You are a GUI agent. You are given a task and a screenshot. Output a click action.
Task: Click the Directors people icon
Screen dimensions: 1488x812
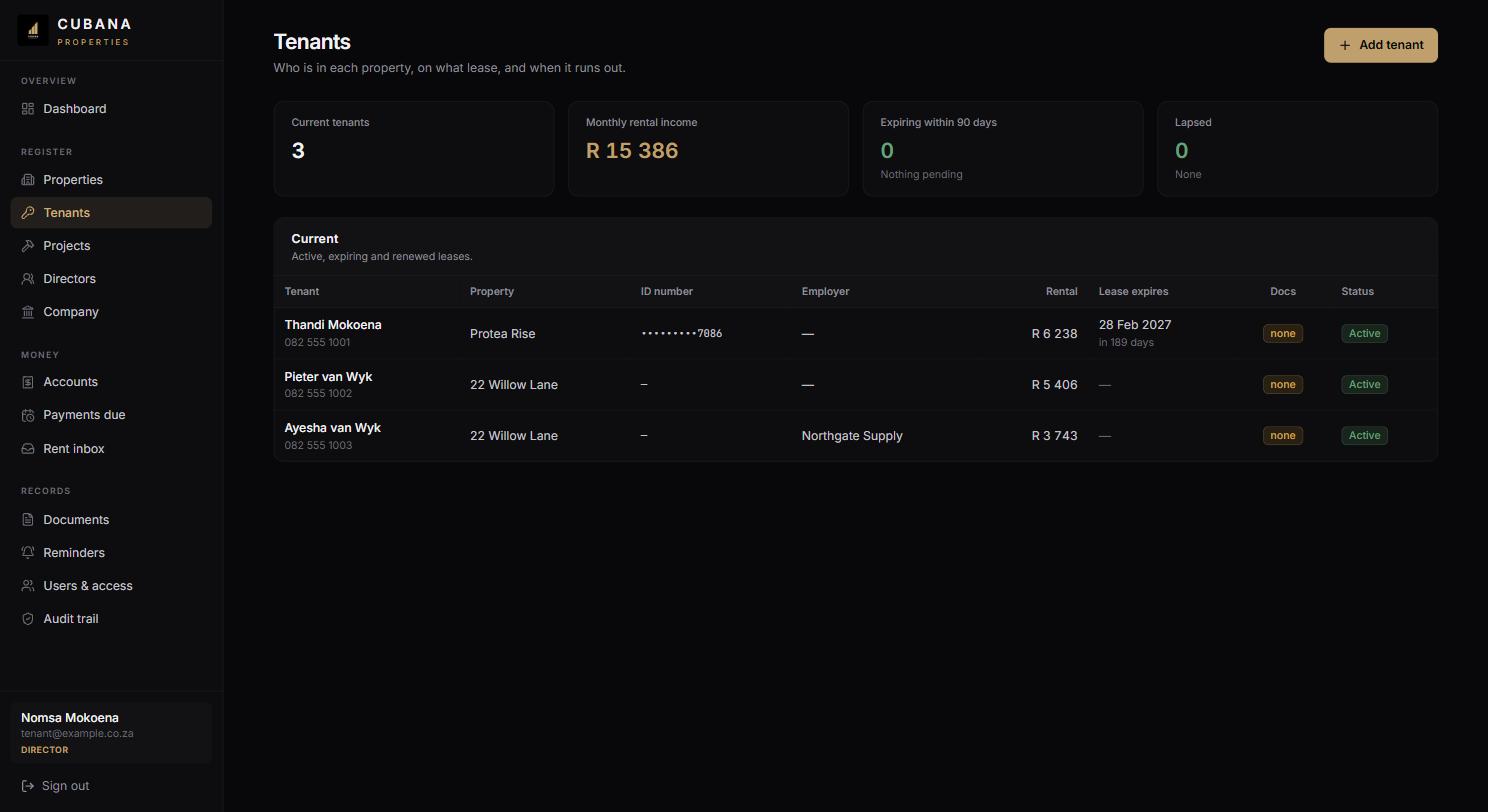[28, 279]
